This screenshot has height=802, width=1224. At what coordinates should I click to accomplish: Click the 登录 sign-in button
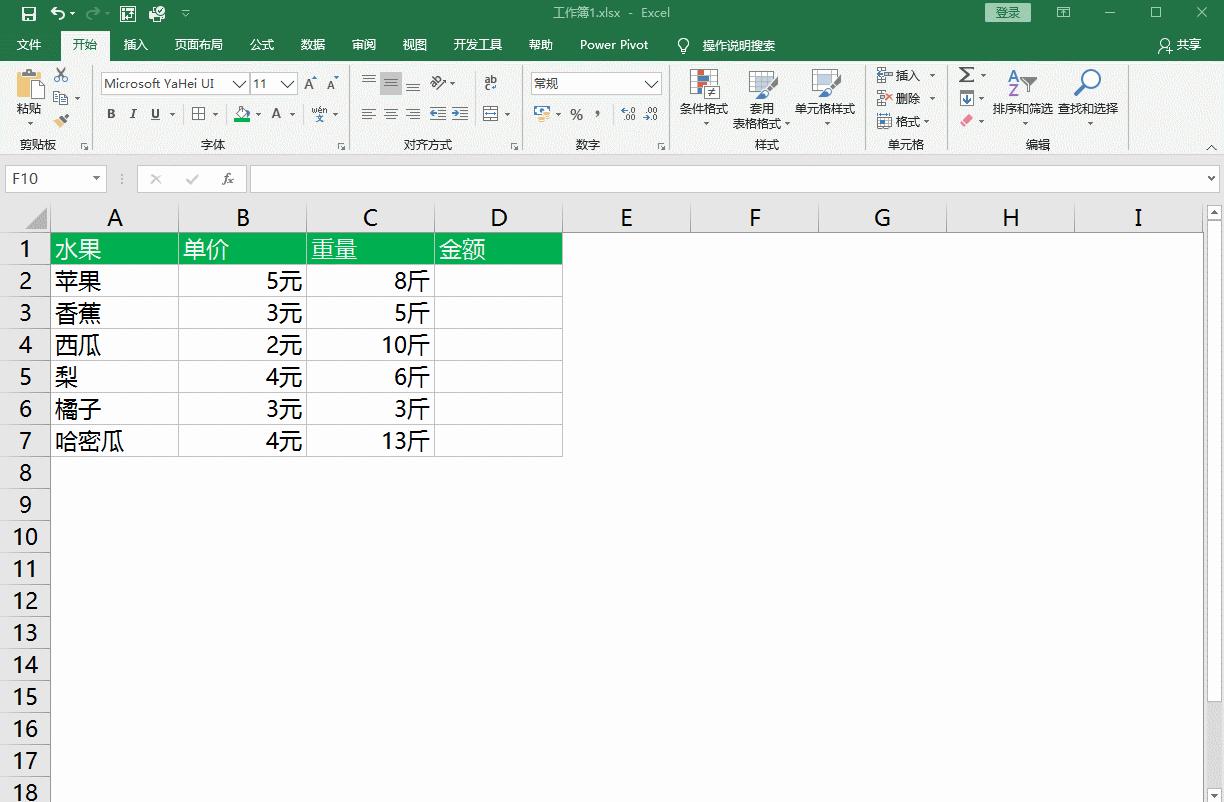pyautogui.click(x=1006, y=12)
